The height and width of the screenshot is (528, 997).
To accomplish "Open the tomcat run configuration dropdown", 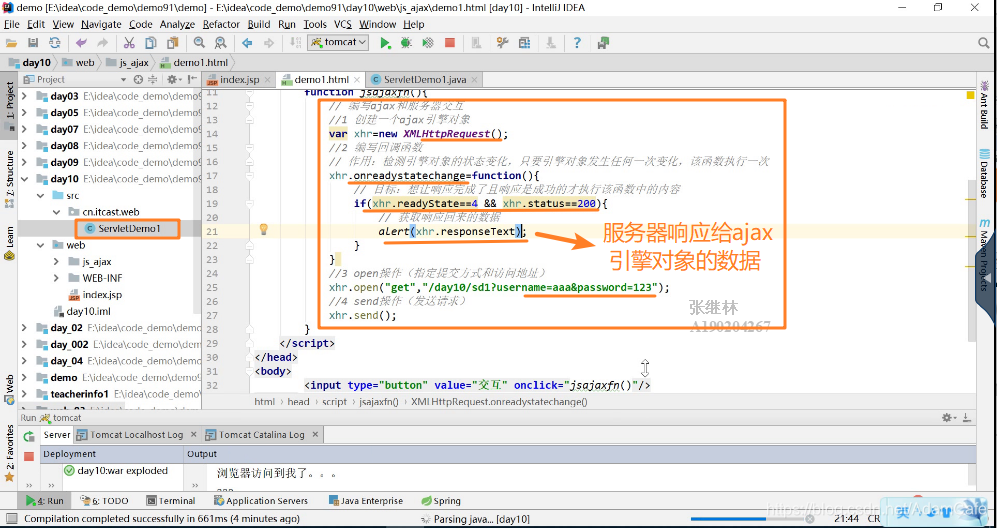I will click(x=338, y=43).
